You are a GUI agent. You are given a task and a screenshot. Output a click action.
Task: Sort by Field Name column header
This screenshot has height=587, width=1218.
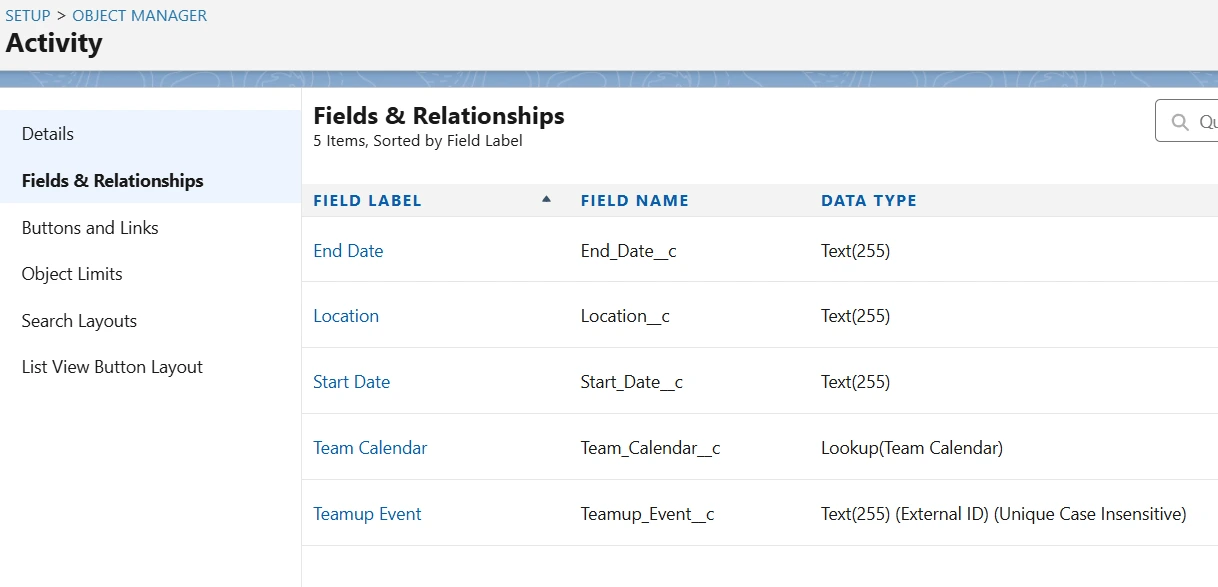(634, 201)
